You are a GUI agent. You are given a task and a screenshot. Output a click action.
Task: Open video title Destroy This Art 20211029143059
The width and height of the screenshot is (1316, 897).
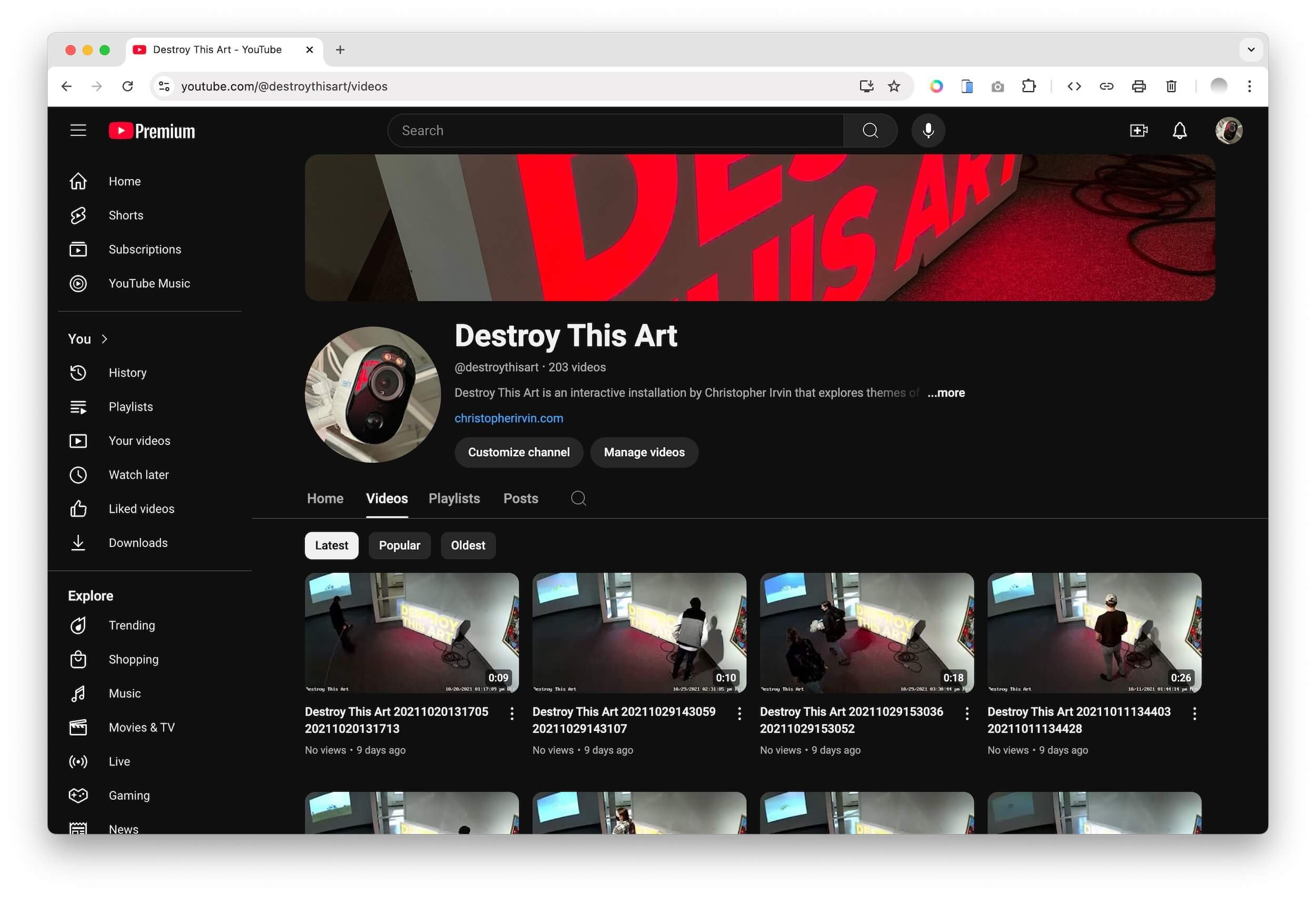click(623, 720)
